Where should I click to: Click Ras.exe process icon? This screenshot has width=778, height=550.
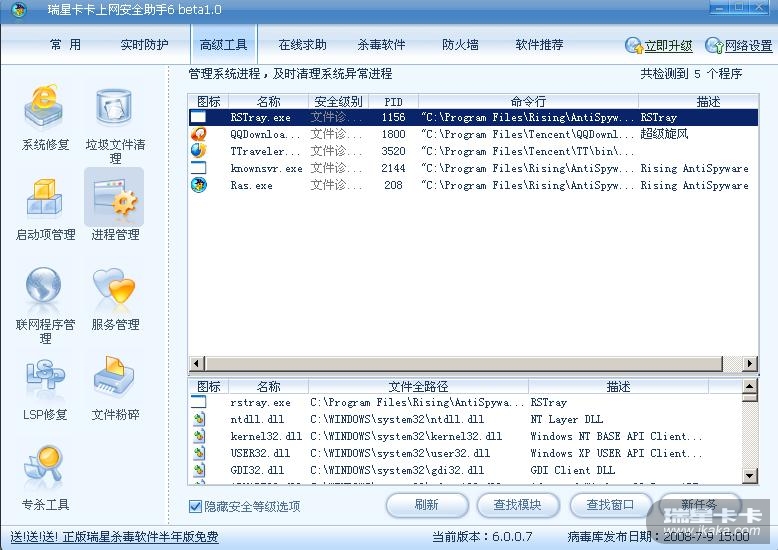click(x=198, y=185)
